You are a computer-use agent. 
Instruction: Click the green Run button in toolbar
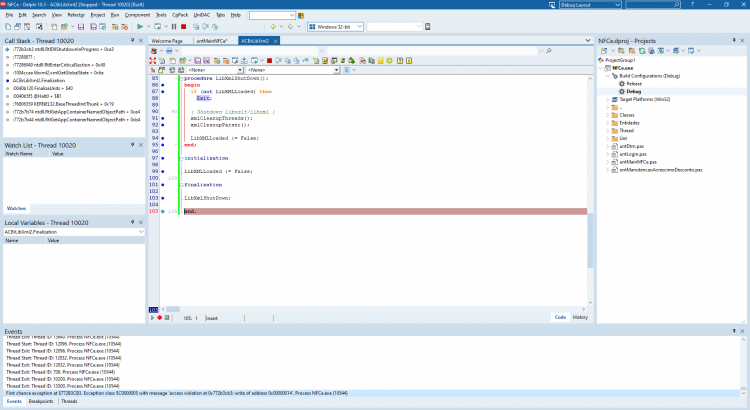[x=140, y=27]
